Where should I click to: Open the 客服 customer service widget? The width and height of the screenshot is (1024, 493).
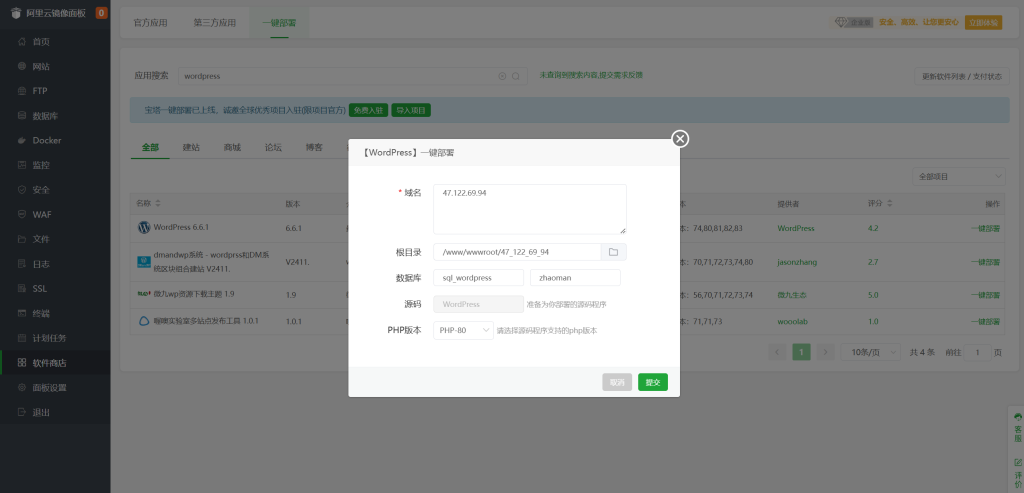click(1017, 427)
